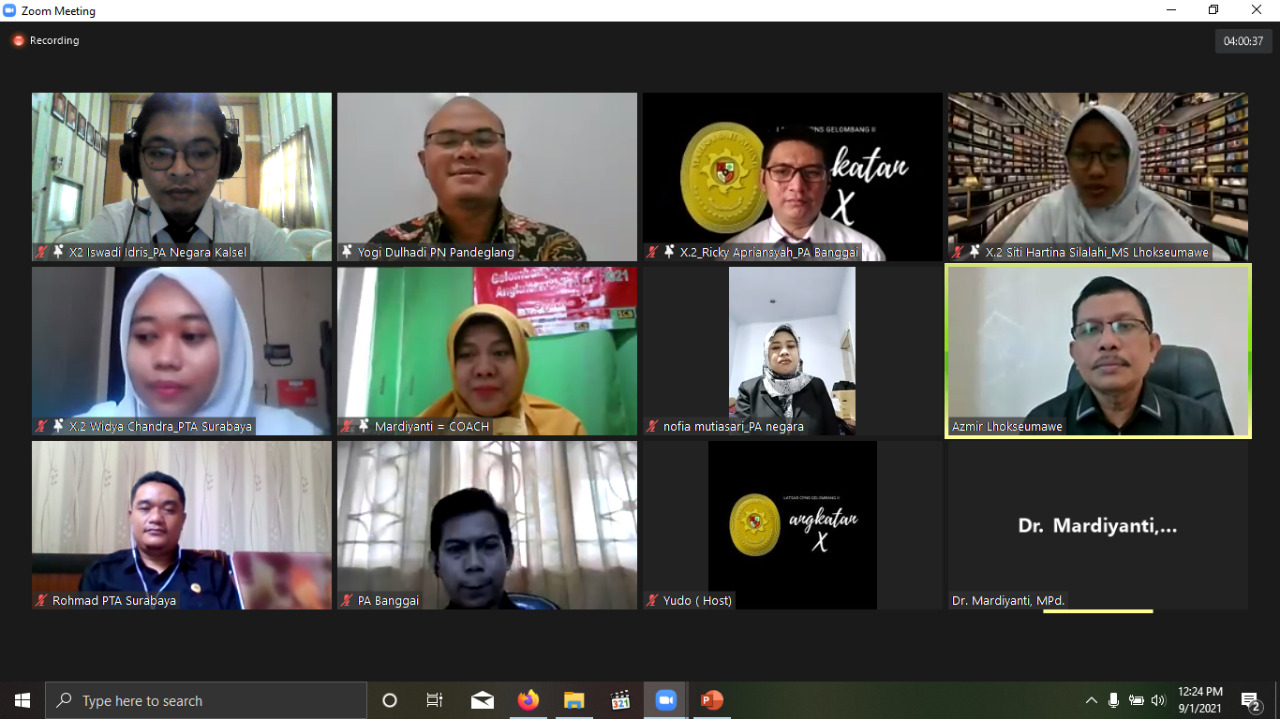1280x719 pixels.
Task: Open Zoom from the taskbar
Action: tap(666, 700)
